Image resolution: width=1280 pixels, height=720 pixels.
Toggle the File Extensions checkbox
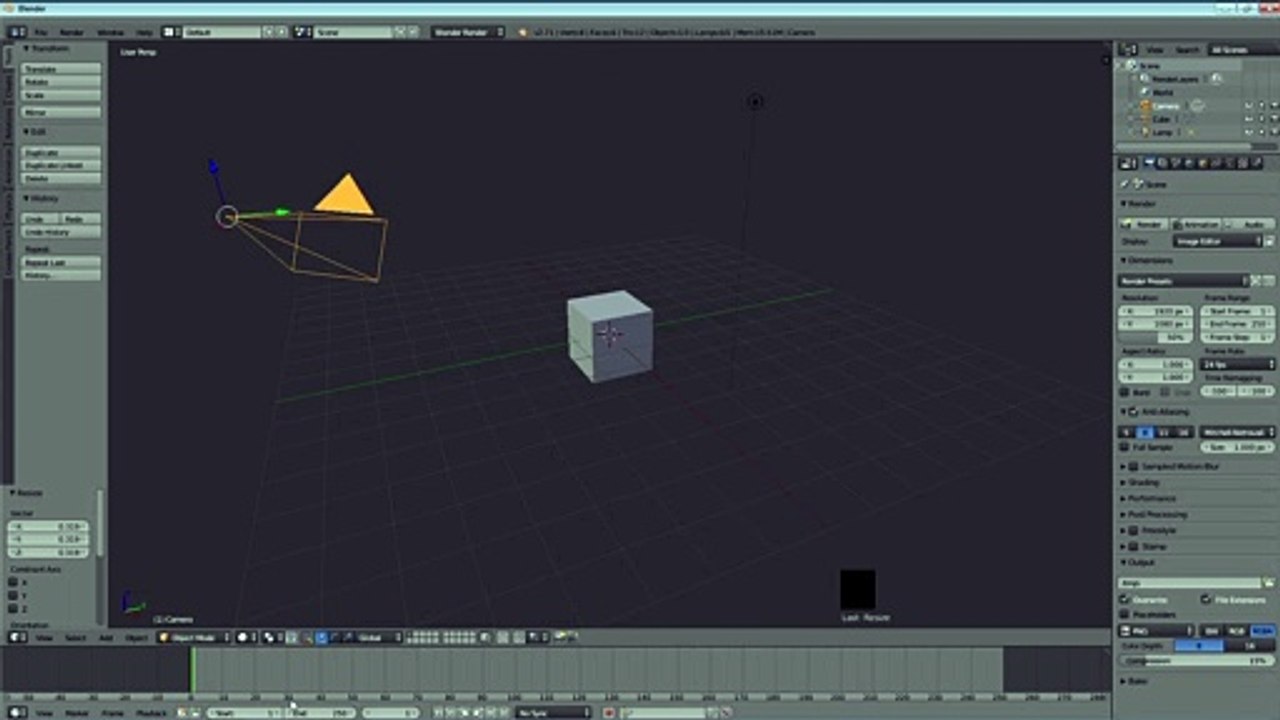coord(1206,599)
